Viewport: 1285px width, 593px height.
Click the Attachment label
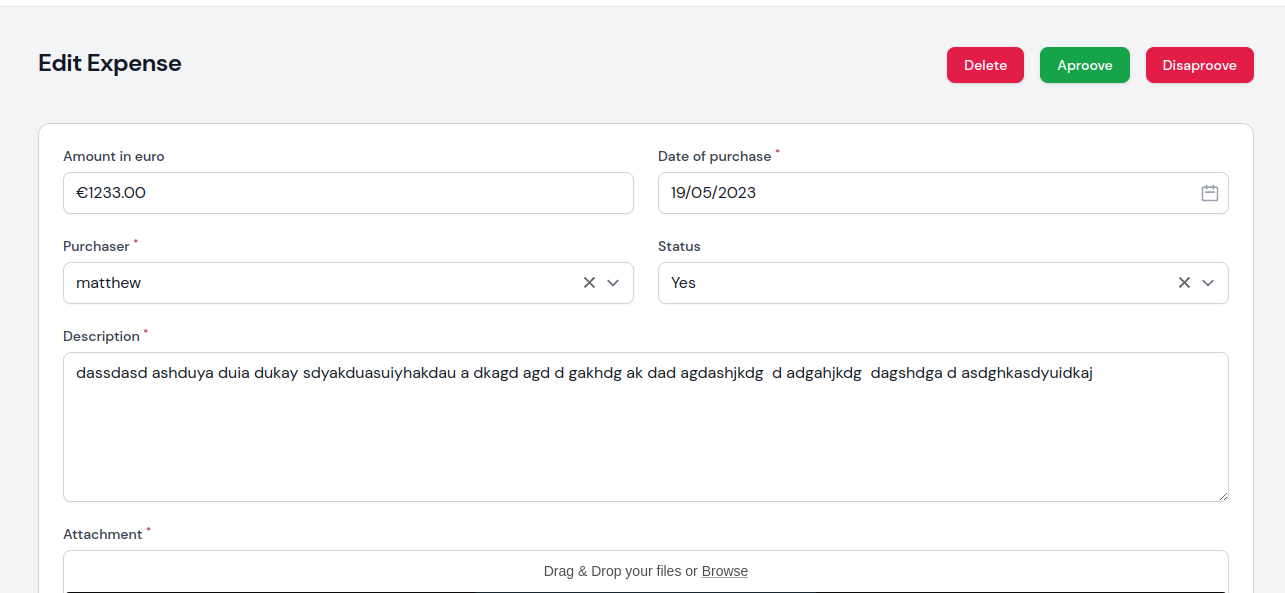[103, 534]
